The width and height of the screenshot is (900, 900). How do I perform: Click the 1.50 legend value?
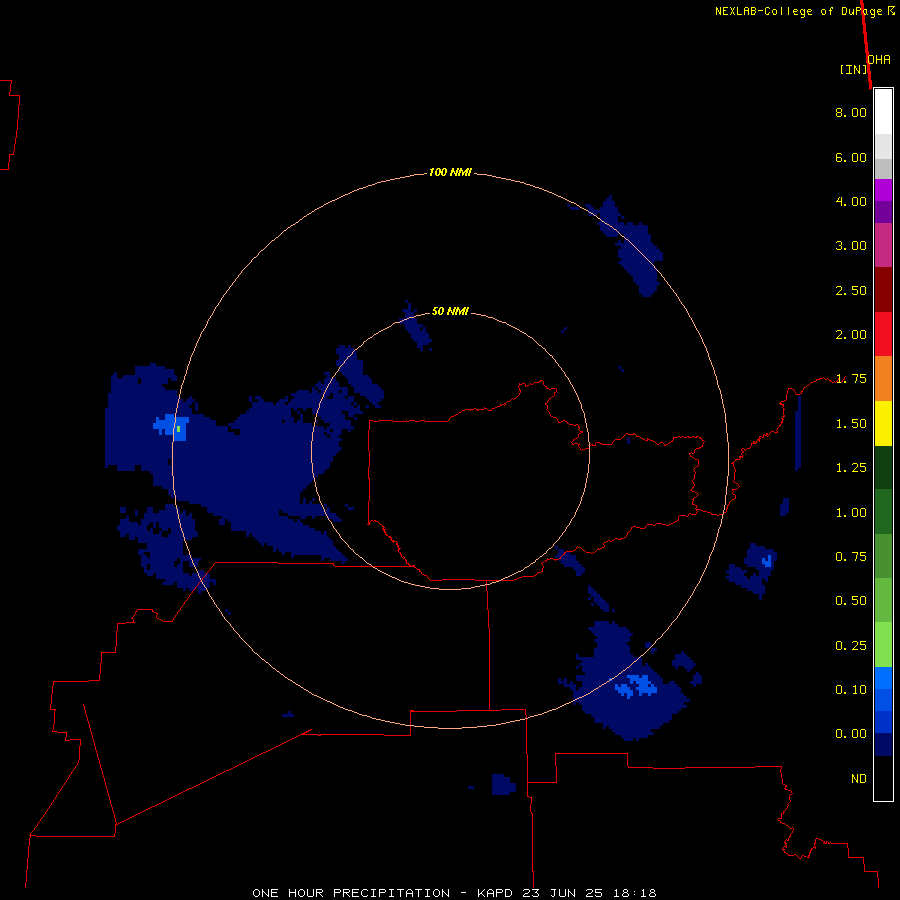tap(851, 424)
